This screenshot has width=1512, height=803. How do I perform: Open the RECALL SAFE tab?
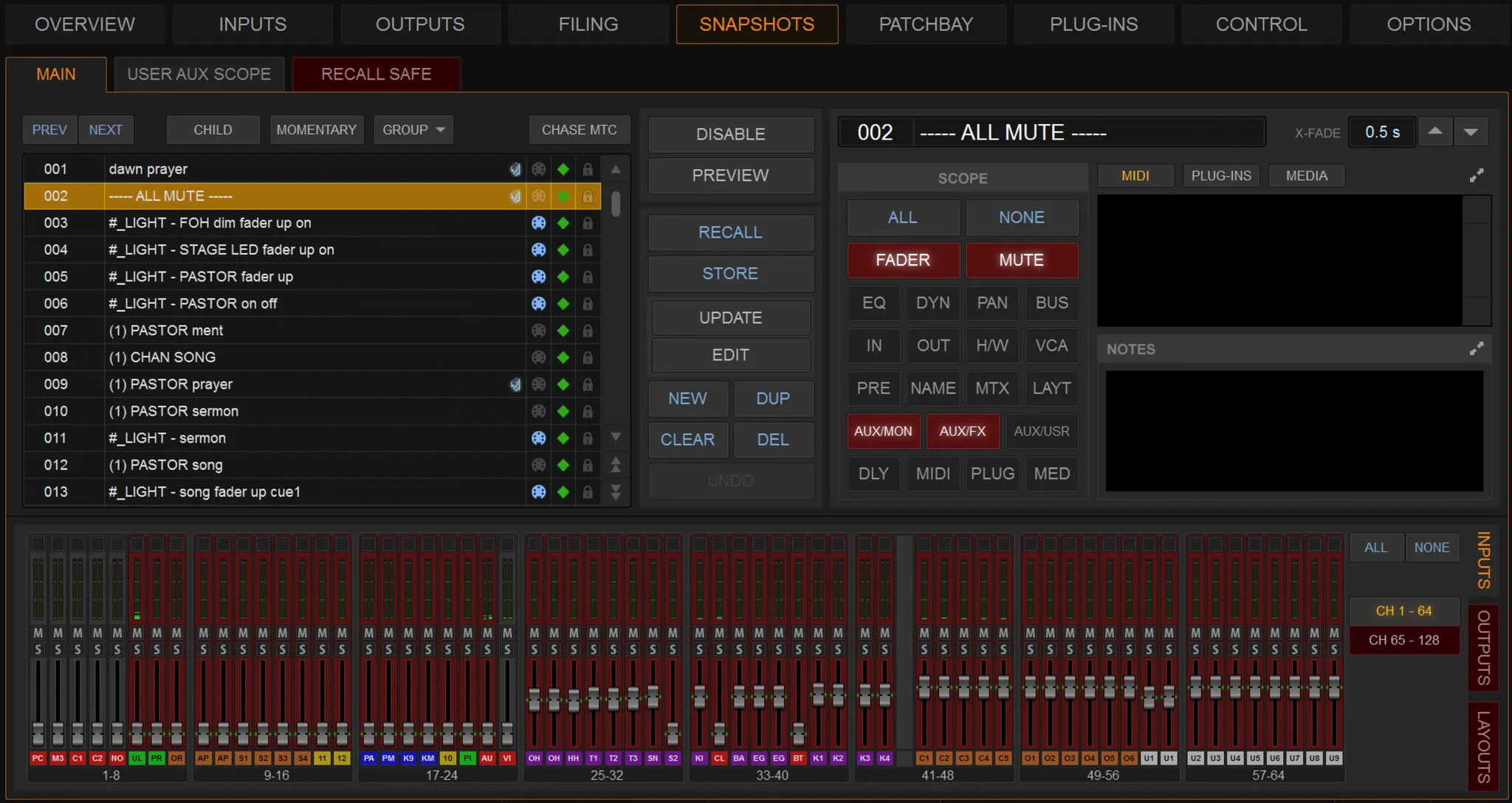click(x=376, y=74)
